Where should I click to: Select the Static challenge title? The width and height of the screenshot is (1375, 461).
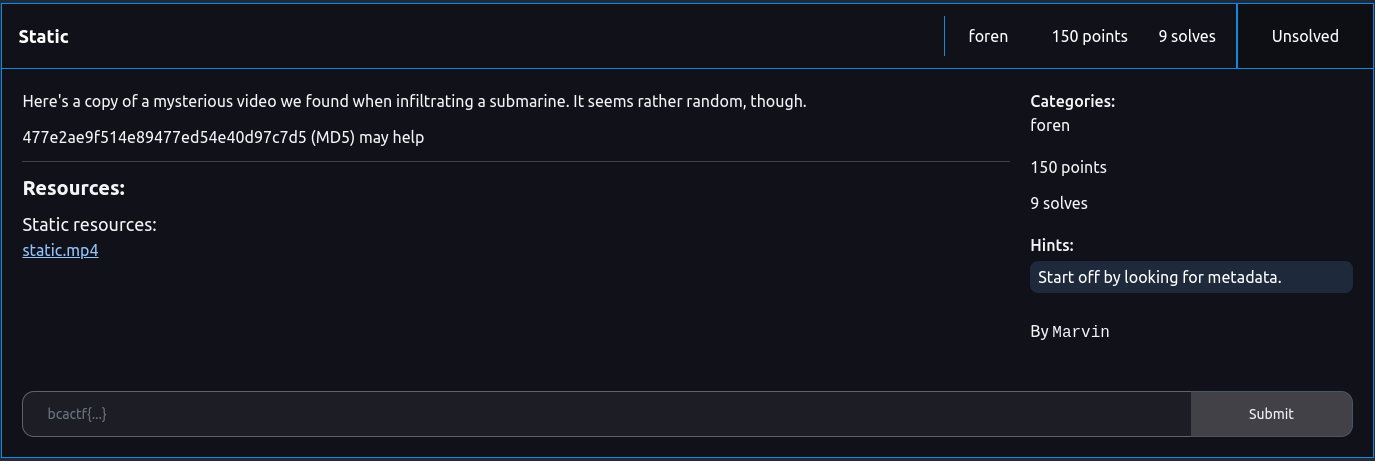(x=44, y=36)
